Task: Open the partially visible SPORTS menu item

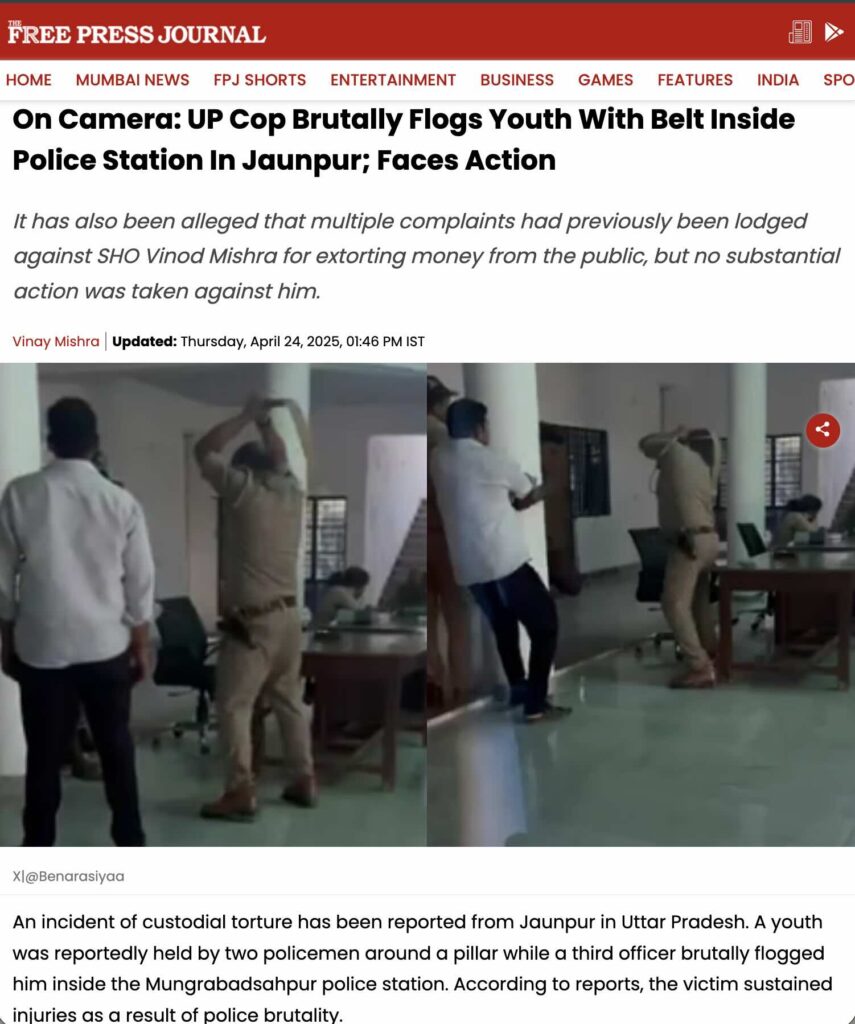Action: (839, 80)
